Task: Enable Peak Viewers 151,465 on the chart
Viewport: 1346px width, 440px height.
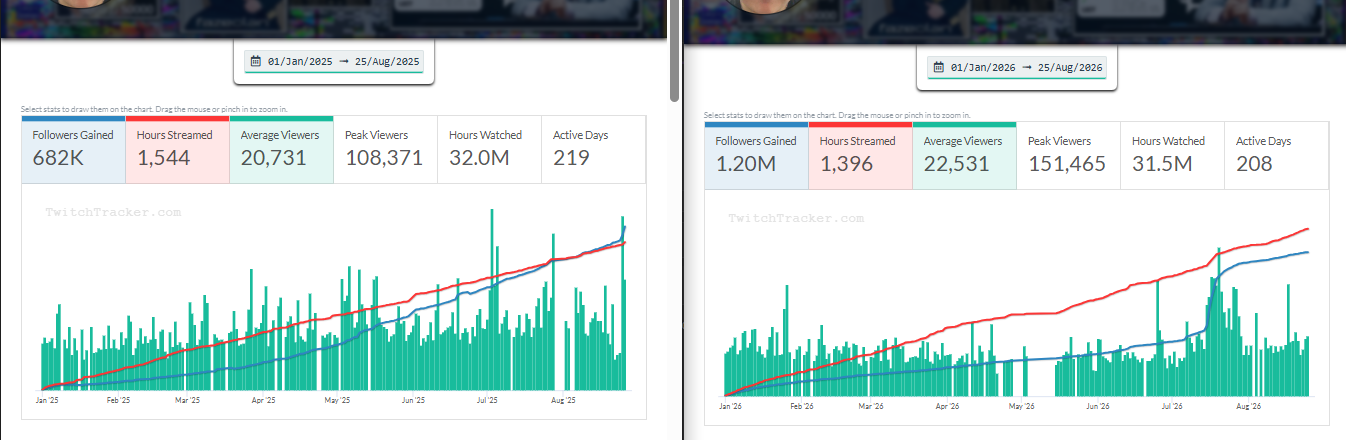Action: pyautogui.click(x=1069, y=156)
